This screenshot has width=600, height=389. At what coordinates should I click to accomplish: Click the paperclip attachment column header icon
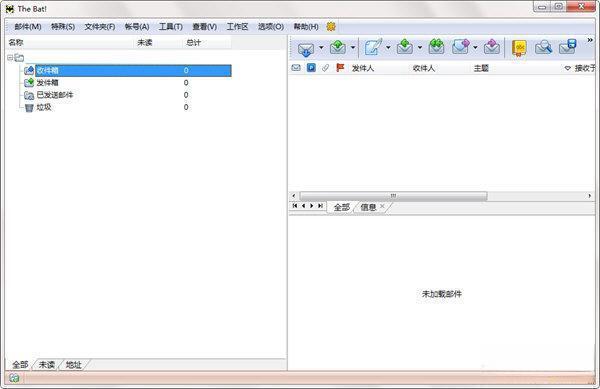click(325, 68)
